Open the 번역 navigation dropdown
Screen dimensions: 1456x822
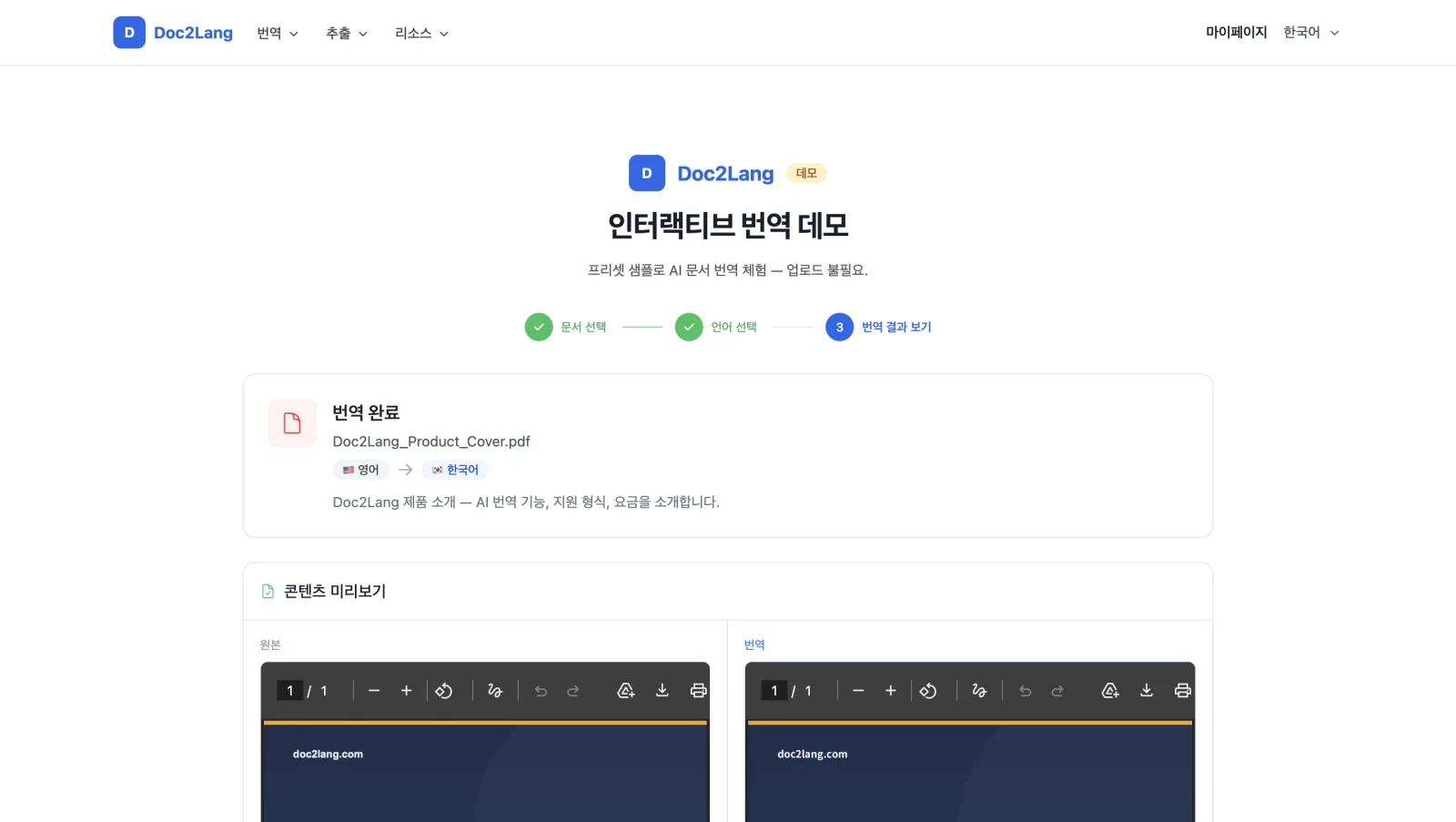click(x=278, y=33)
